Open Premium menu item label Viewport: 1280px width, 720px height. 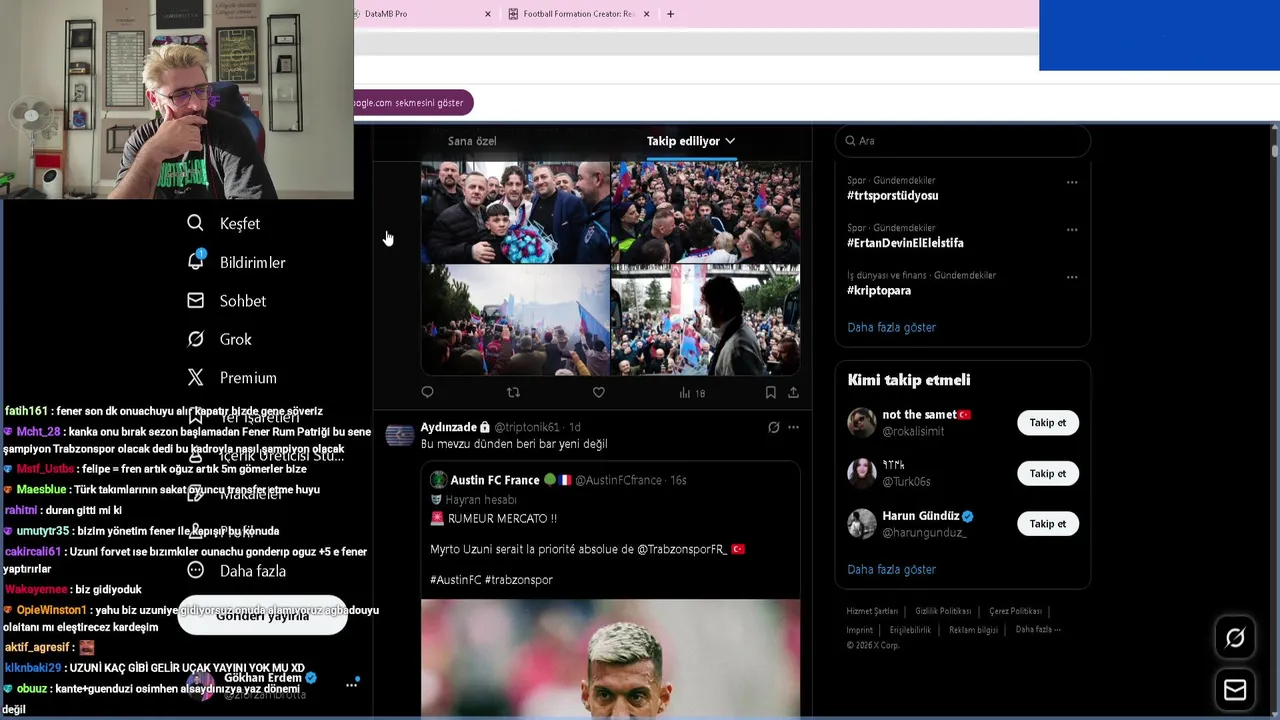tap(248, 378)
